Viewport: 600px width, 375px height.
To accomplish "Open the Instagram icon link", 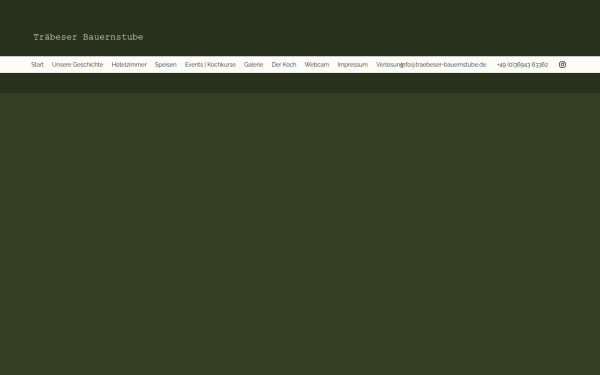I will click(562, 65).
